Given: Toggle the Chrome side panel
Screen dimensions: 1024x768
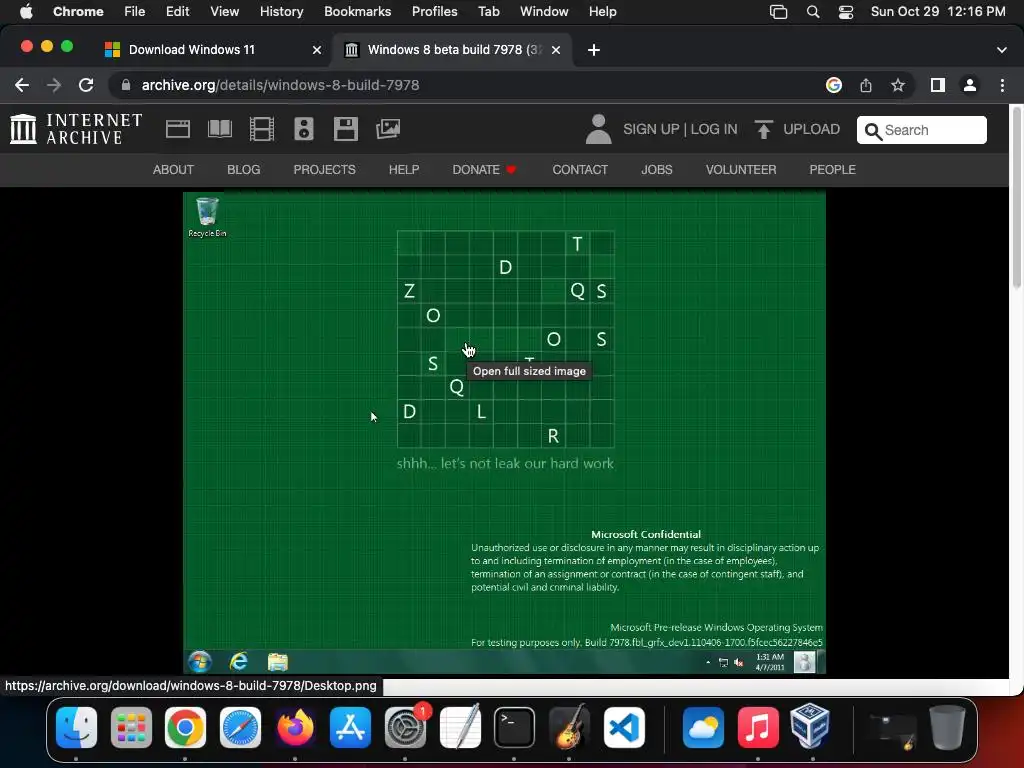Looking at the screenshot, I should 938,85.
